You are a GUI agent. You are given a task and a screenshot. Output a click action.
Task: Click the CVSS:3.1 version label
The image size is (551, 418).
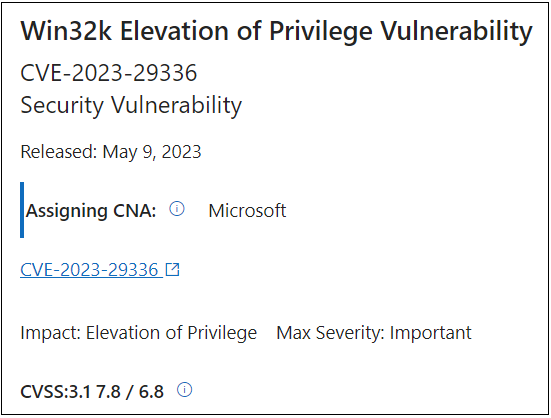(x=56, y=392)
